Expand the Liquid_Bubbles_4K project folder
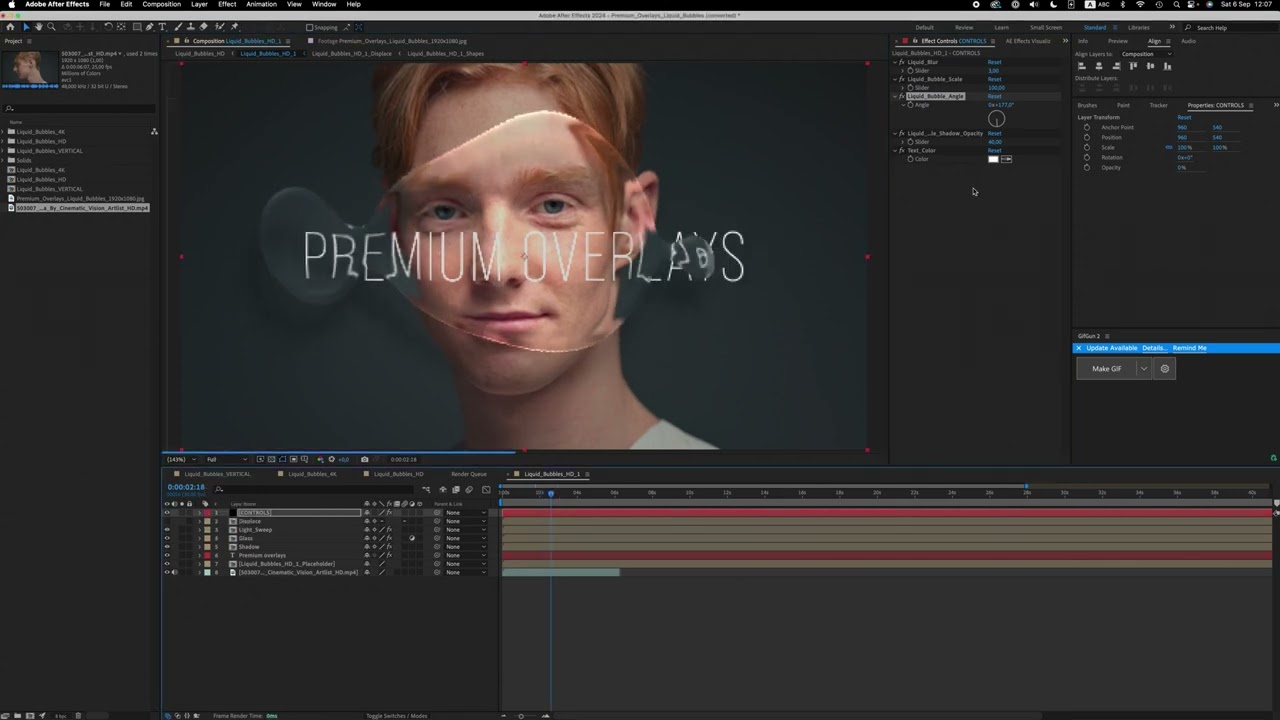 4,132
